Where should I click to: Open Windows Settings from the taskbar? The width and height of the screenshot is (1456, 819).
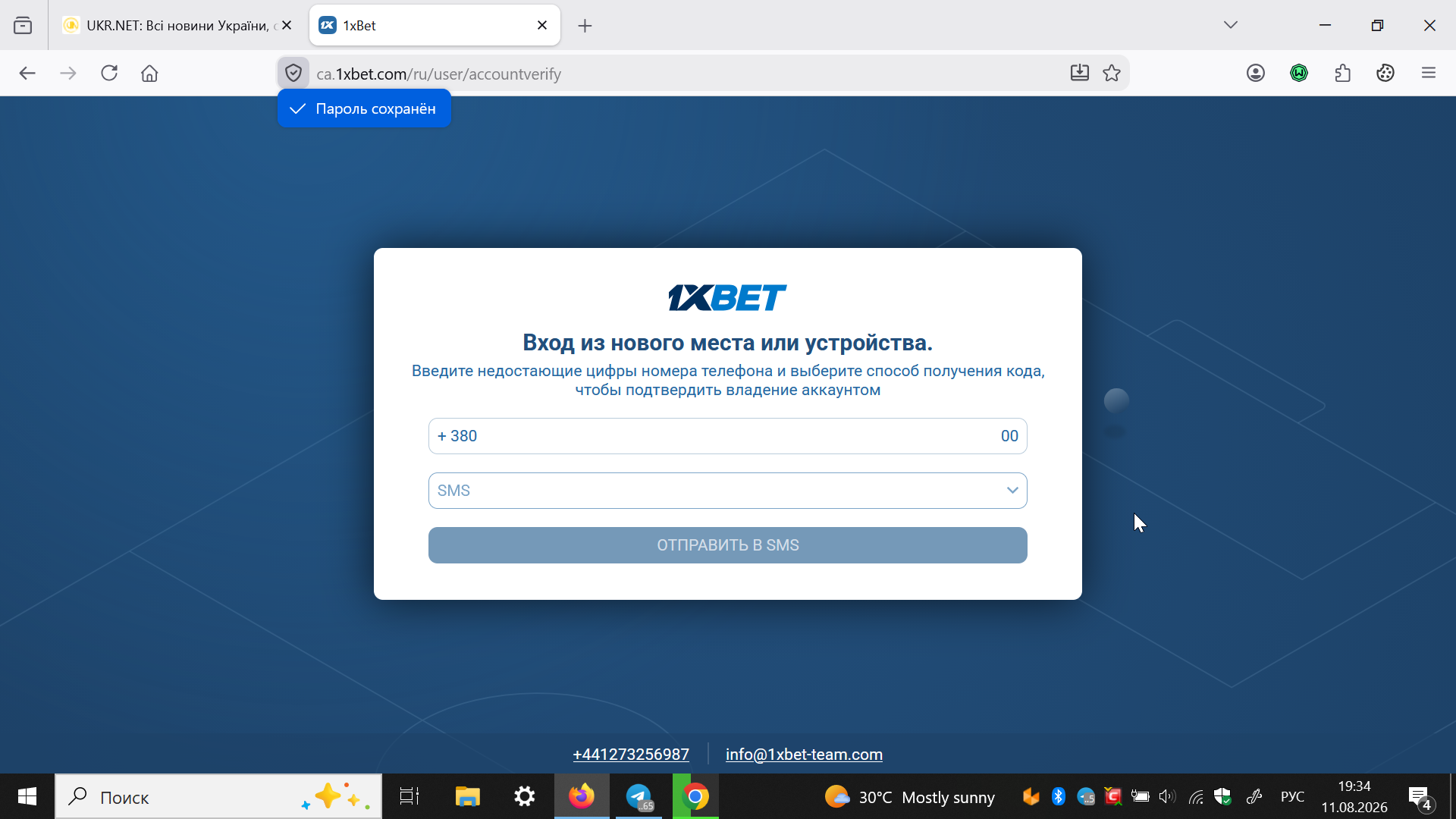(x=525, y=796)
